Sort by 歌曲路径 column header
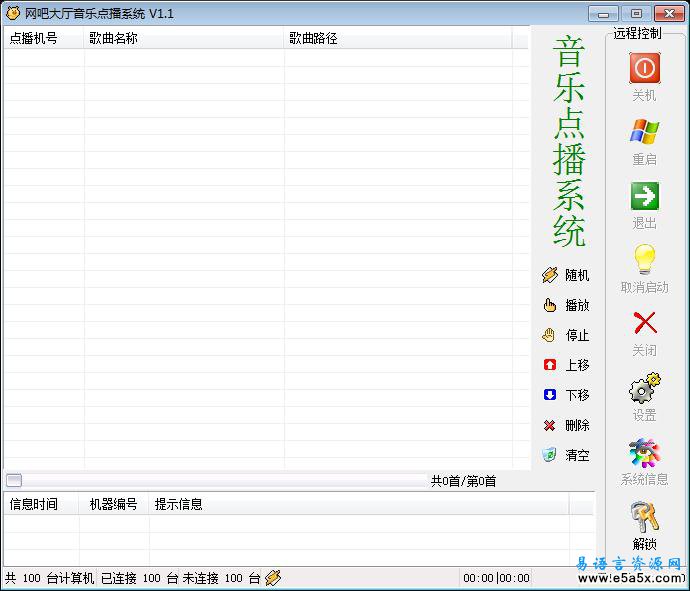 click(398, 38)
